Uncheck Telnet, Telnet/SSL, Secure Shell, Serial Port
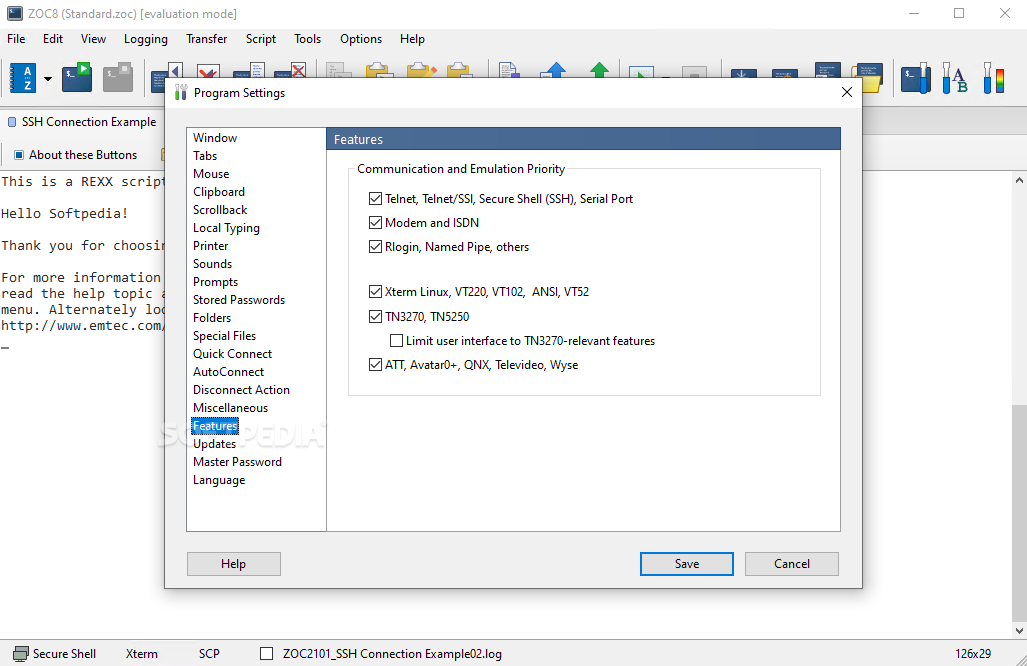 pyautogui.click(x=375, y=198)
